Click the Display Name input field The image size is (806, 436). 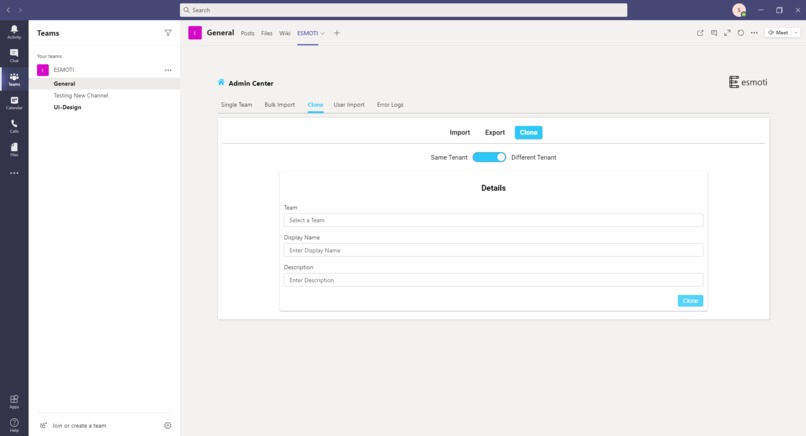(x=493, y=250)
